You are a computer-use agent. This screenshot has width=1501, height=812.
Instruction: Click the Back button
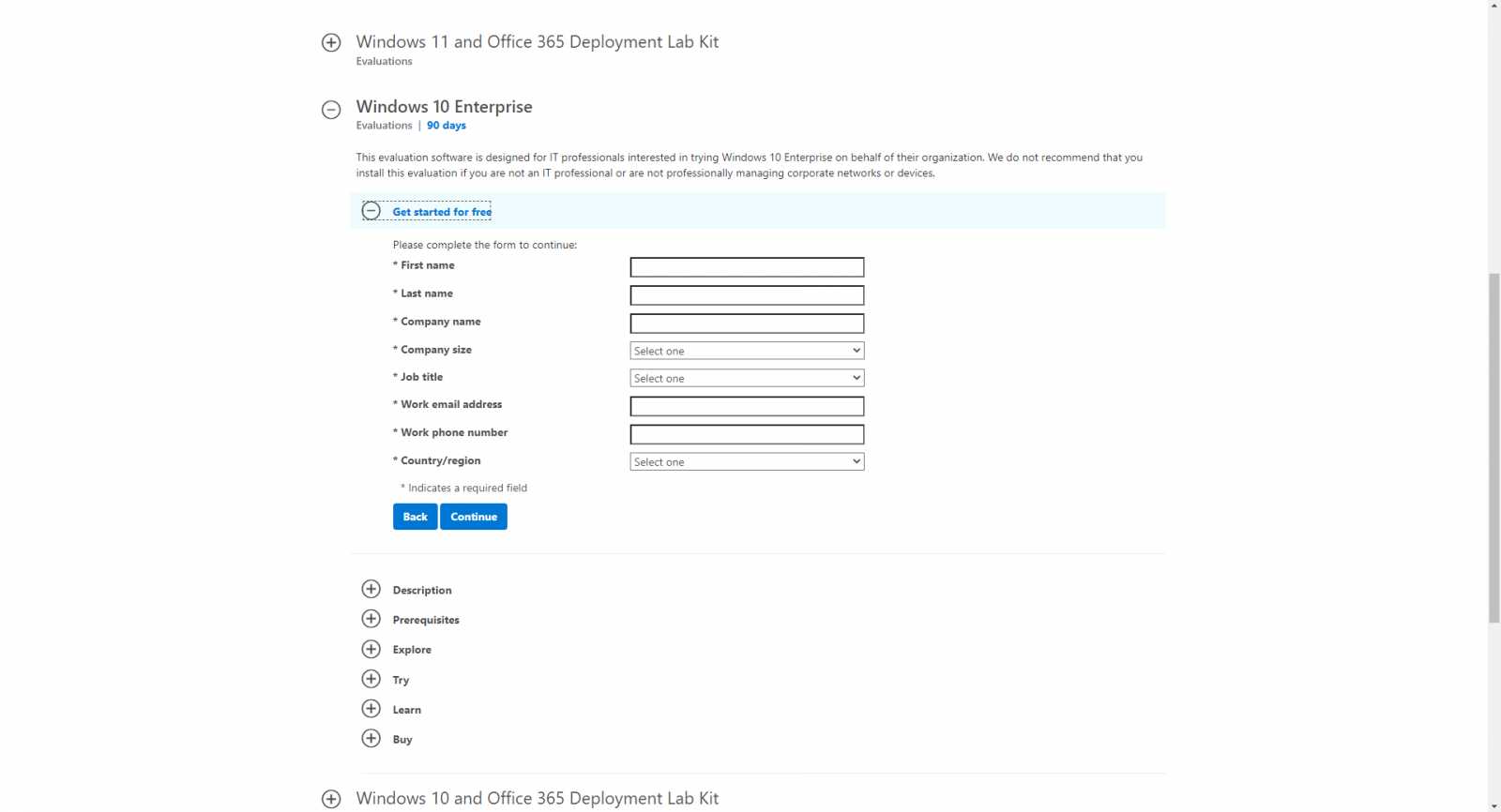(x=416, y=517)
